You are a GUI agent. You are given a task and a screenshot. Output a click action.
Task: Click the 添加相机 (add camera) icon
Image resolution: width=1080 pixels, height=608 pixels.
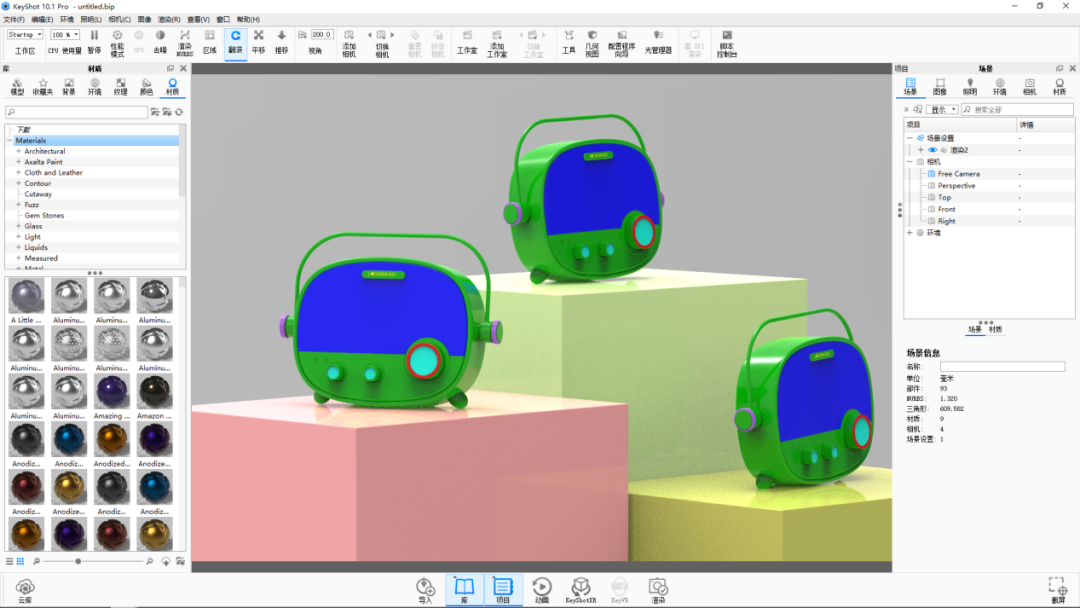click(x=349, y=43)
